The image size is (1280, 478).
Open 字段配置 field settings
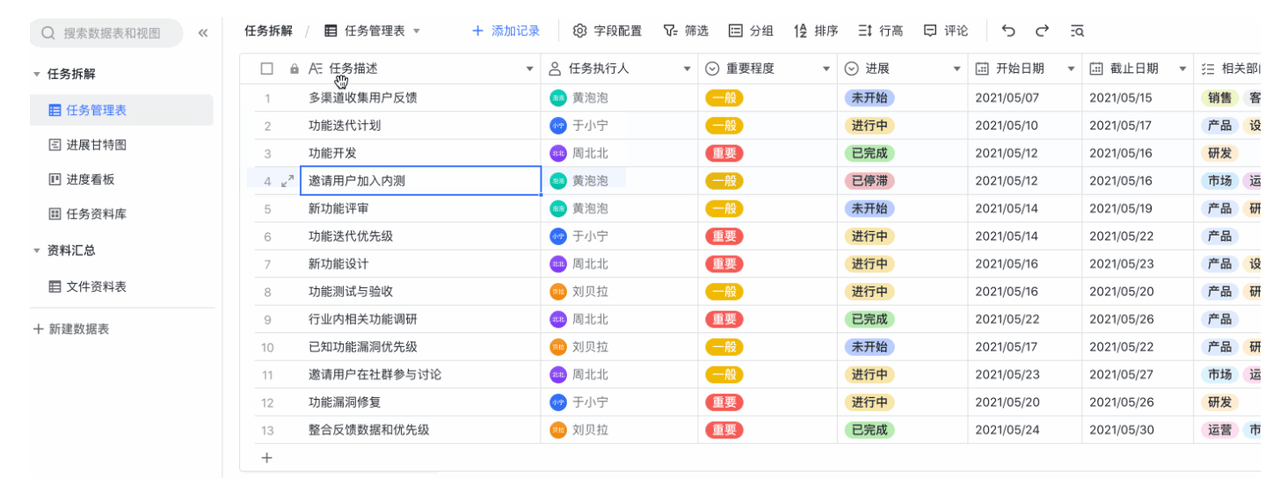pos(607,31)
